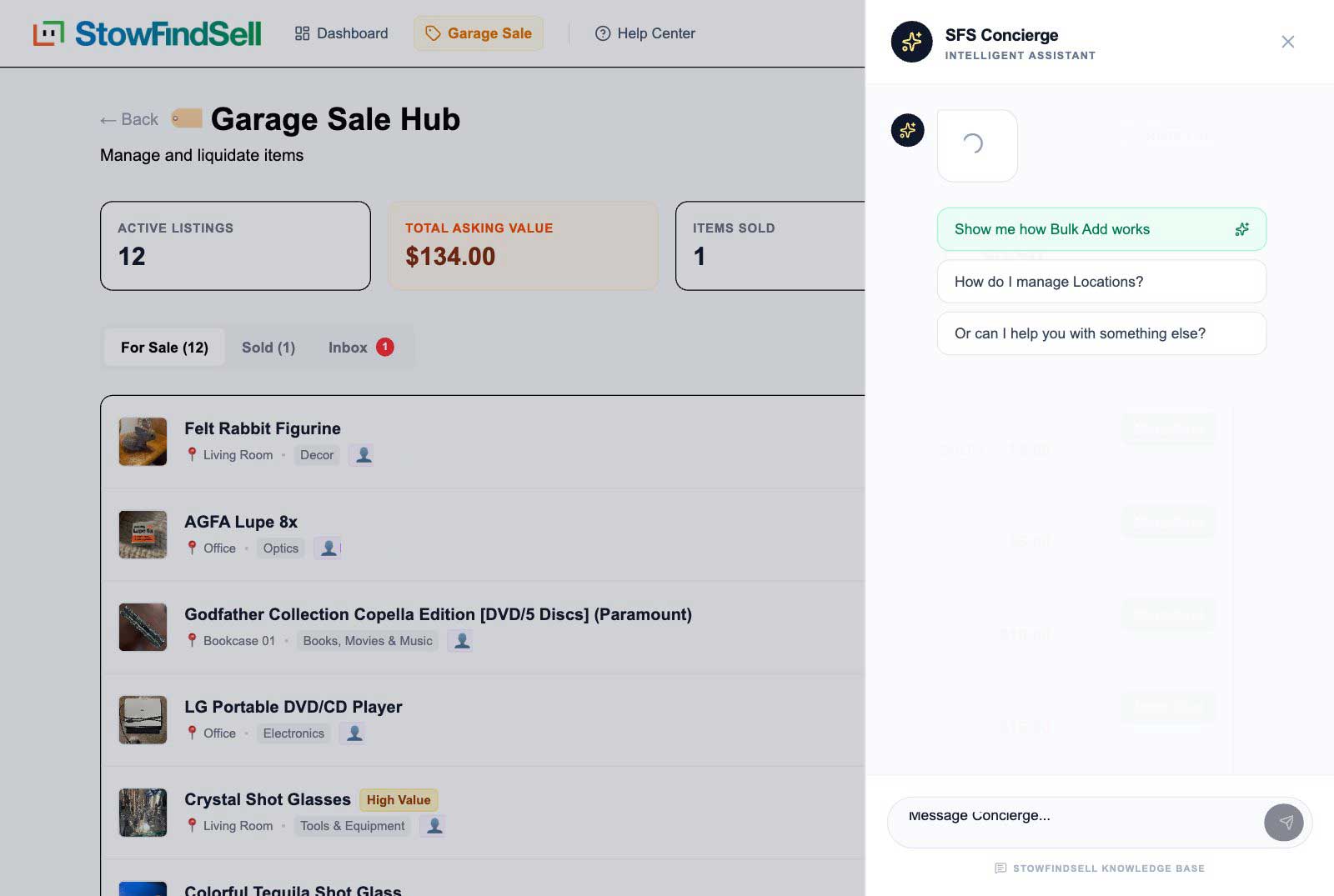Click the loading spinner message bubble
Image resolution: width=1334 pixels, height=896 pixels.
(977, 145)
